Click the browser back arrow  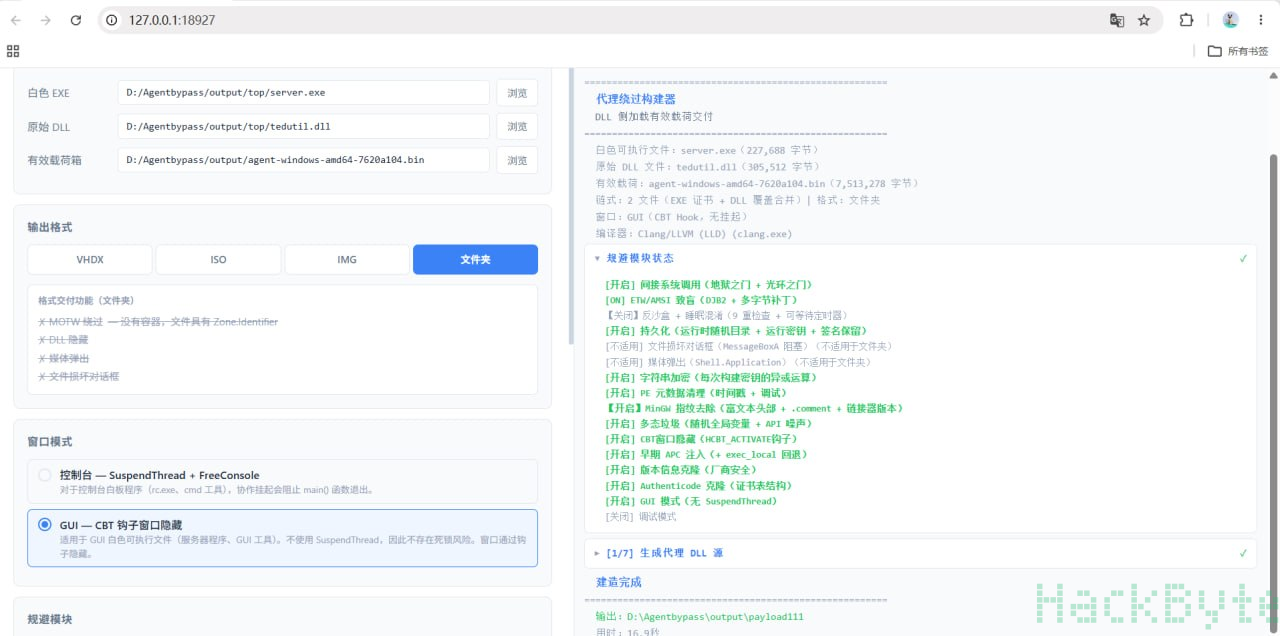(16, 20)
